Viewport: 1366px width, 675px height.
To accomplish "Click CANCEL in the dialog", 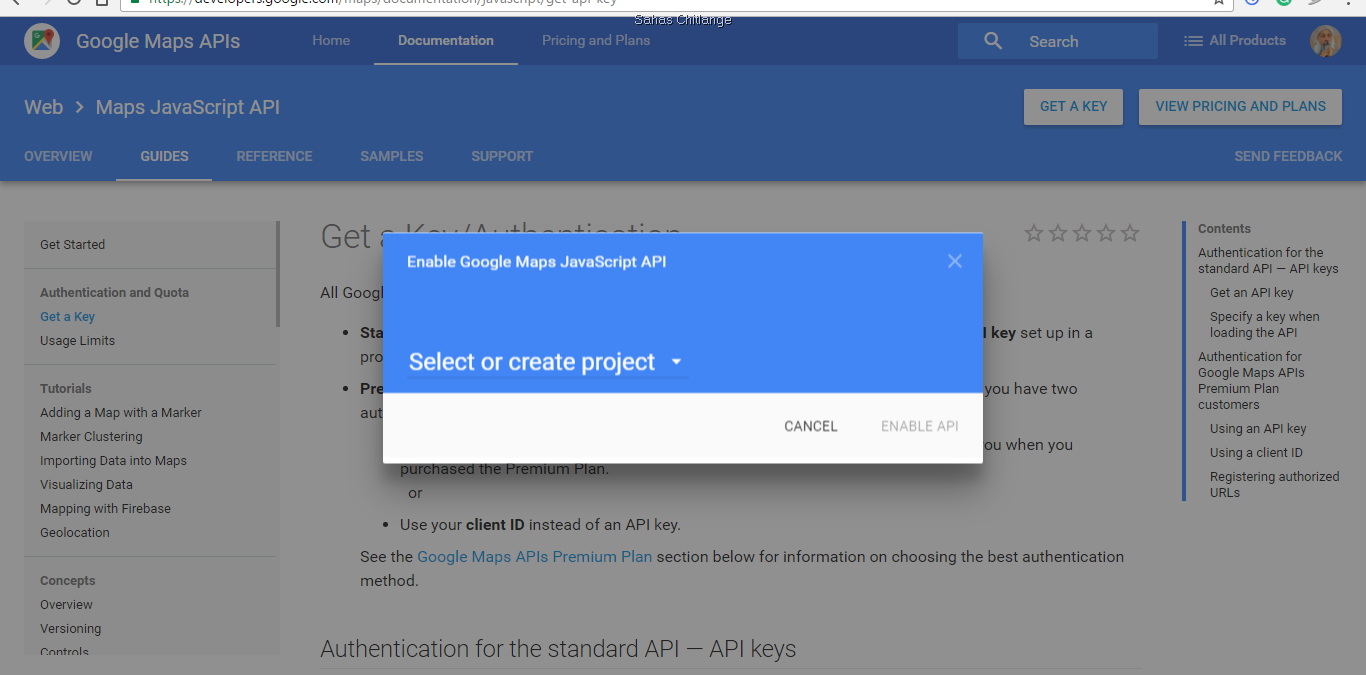I will [811, 426].
